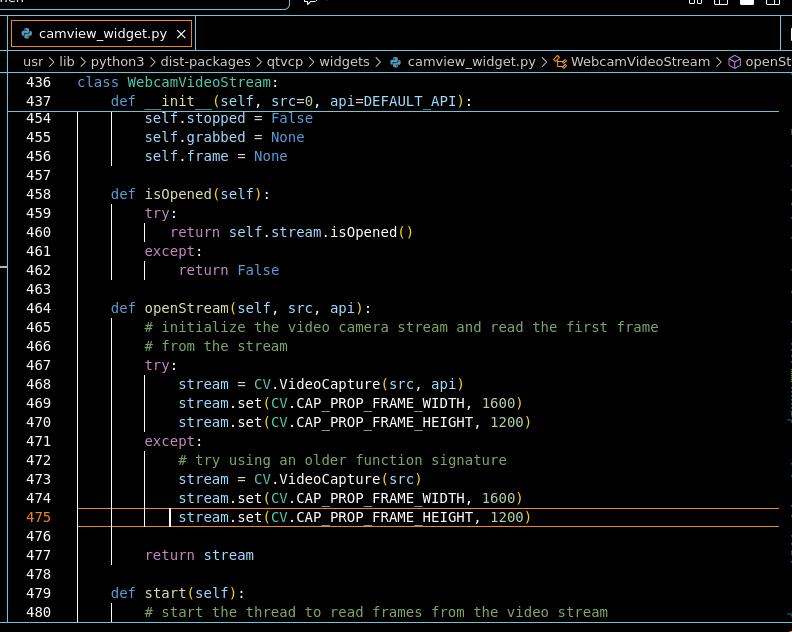792x632 pixels.
Task: Open the usr breadcrumb folder
Action: [x=33, y=62]
